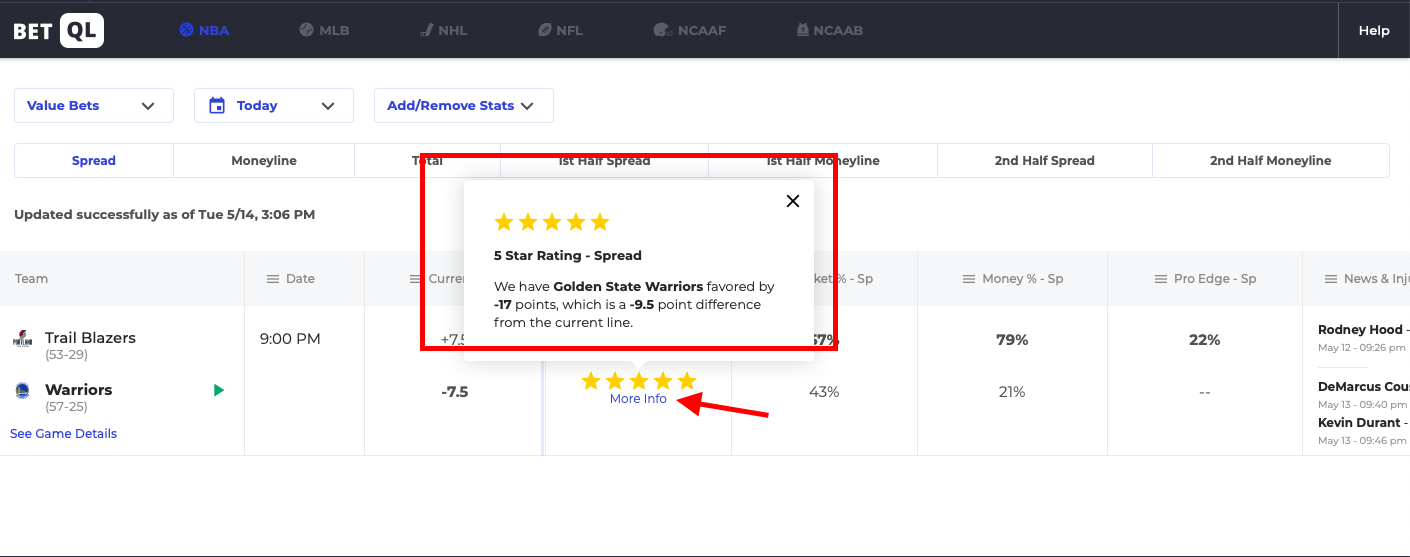Switch to the NFL sport tab
Viewport: 1410px width, 557px height.
point(560,30)
